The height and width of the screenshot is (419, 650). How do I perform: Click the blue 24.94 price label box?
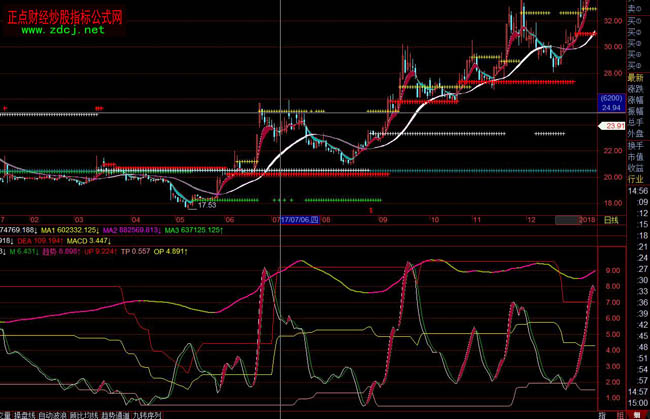pos(611,103)
